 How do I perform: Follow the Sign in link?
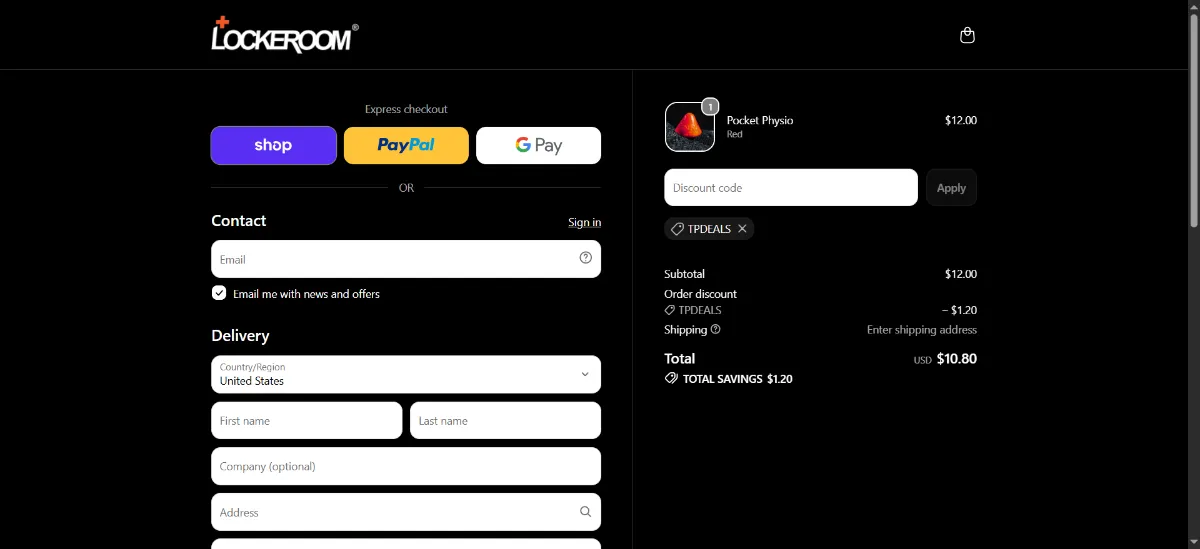[585, 222]
